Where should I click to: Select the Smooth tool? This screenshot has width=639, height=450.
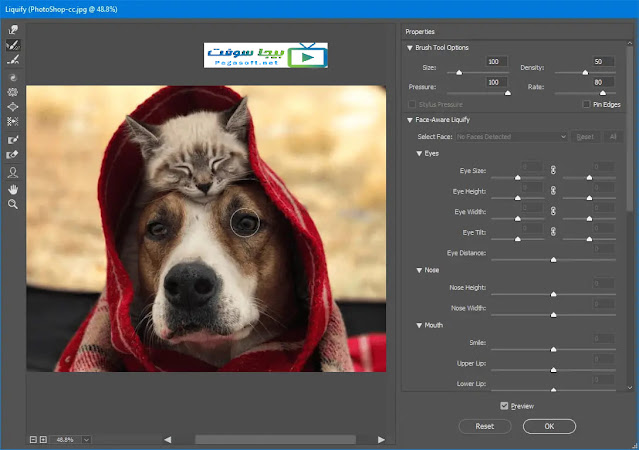[x=13, y=59]
